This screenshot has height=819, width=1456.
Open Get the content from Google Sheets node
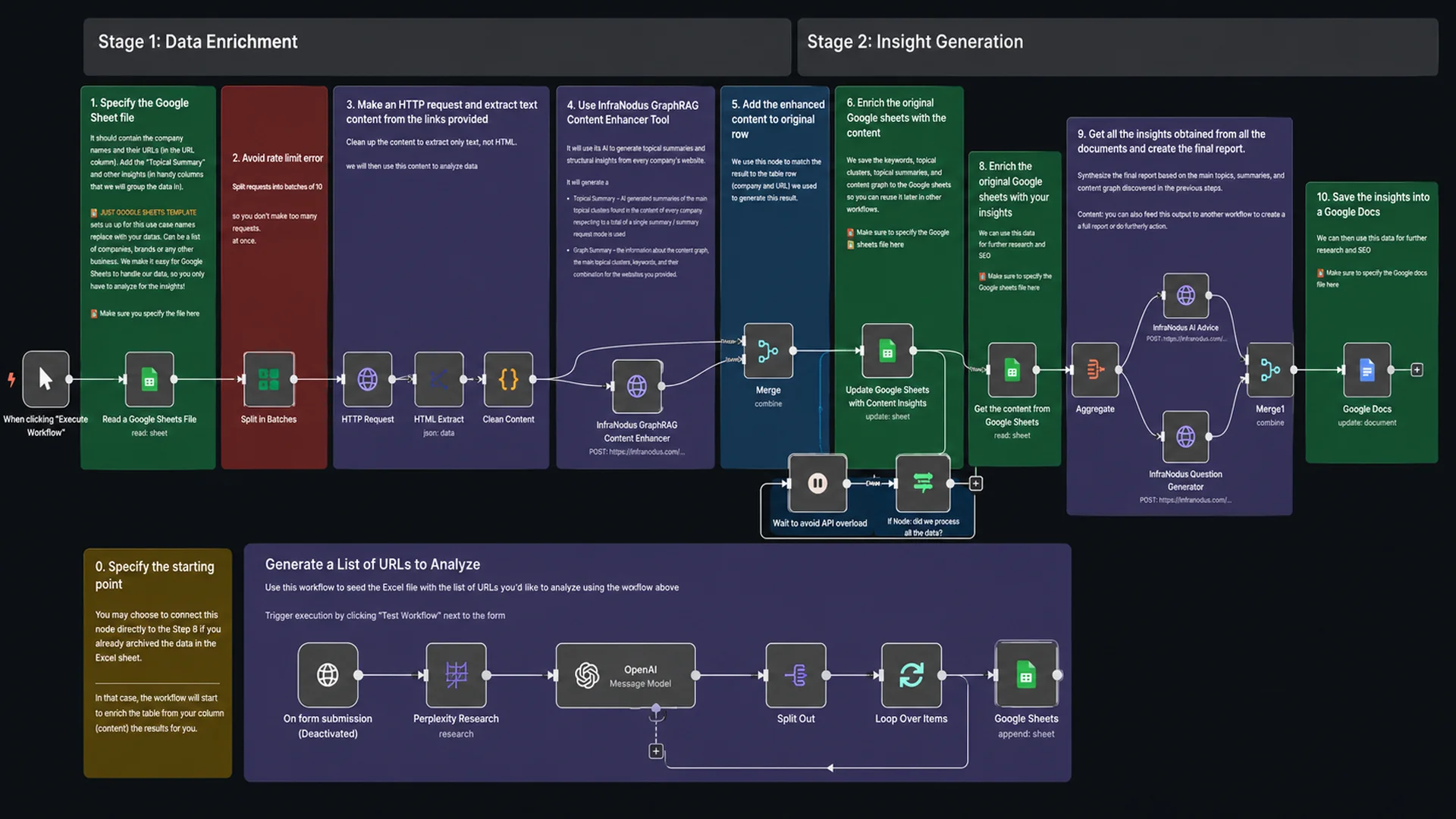pyautogui.click(x=1012, y=370)
